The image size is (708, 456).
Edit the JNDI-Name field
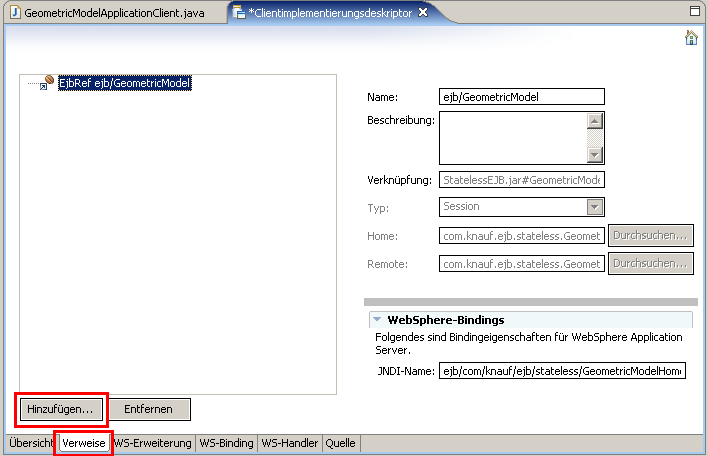[562, 371]
